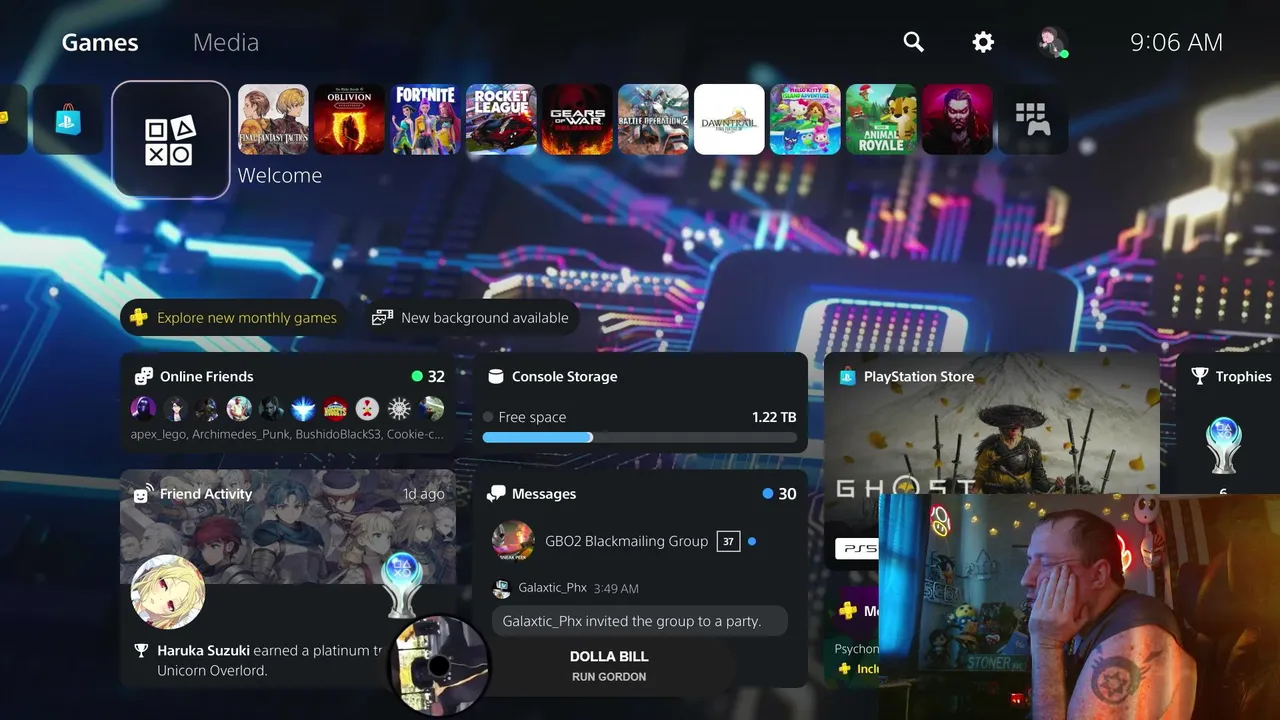The width and height of the screenshot is (1280, 720).
Task: Select the purple first friend avatar
Action: (143, 408)
